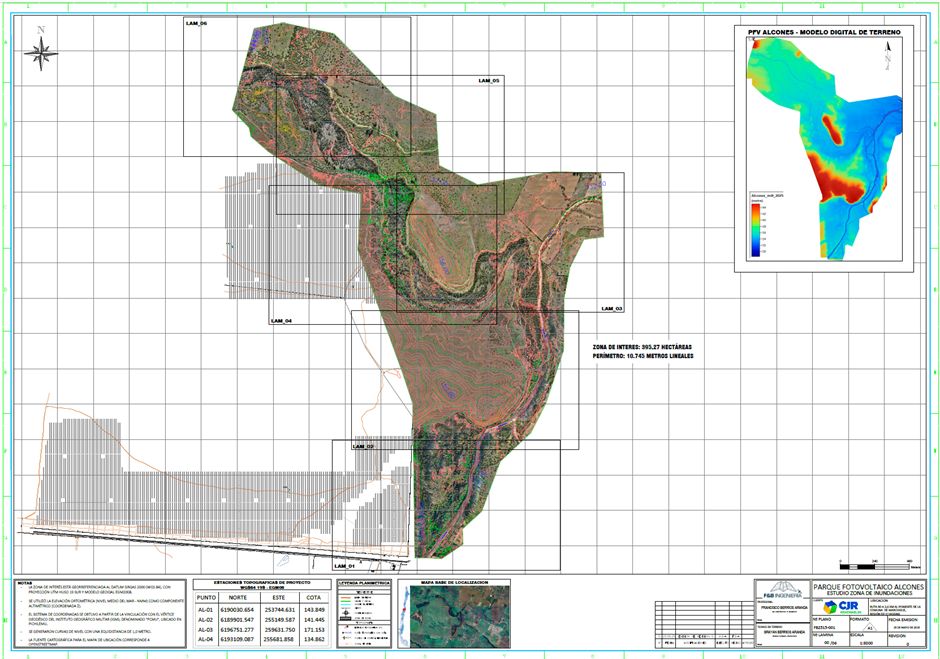Select station AL-04 in the table
940x659 pixels.
click(x=206, y=640)
